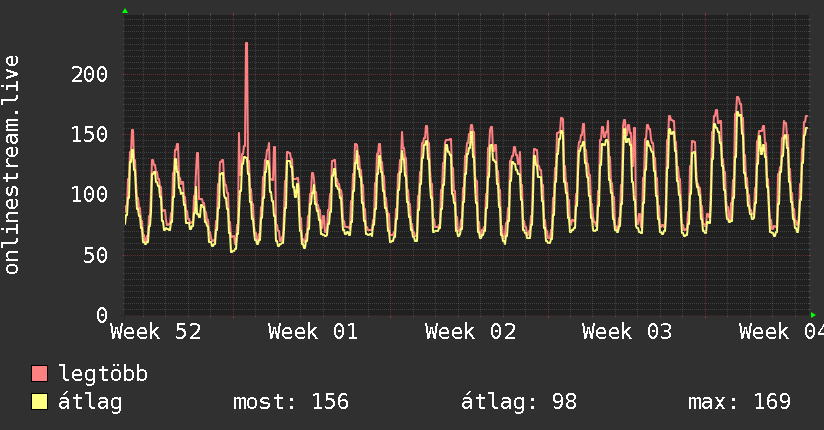Click the Week 02 x-axis label
This screenshot has width=824, height=430.
(470, 331)
